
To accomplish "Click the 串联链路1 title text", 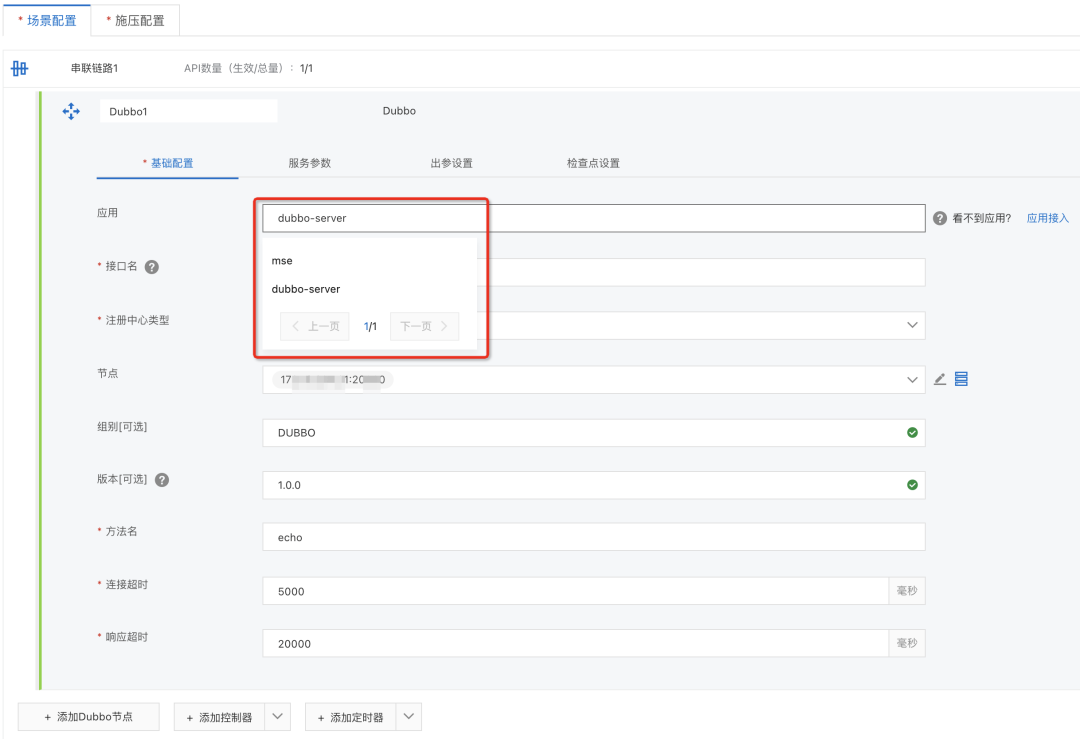I will 94,68.
